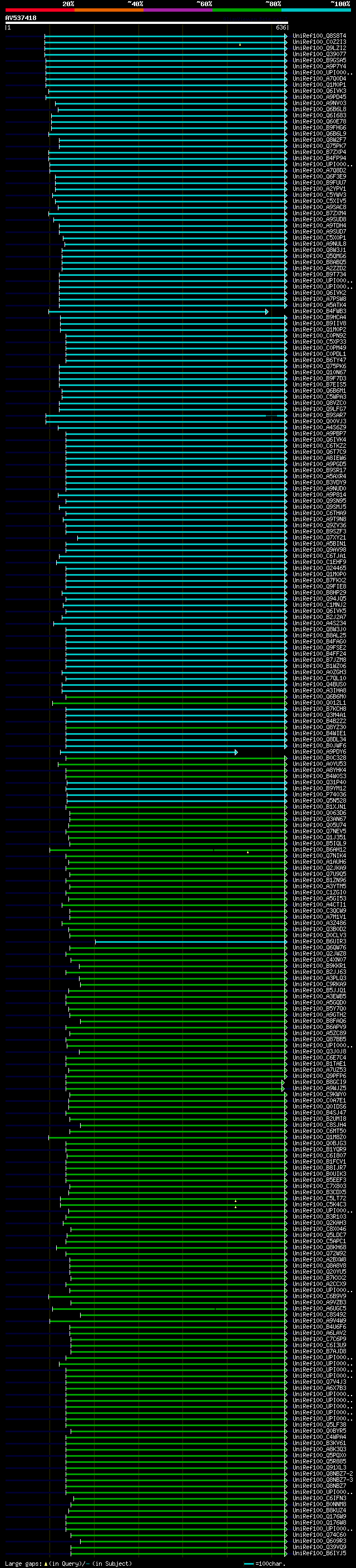
Task: Open hit UniRef100_Q8S8T4
Action: pyautogui.click(x=319, y=36)
